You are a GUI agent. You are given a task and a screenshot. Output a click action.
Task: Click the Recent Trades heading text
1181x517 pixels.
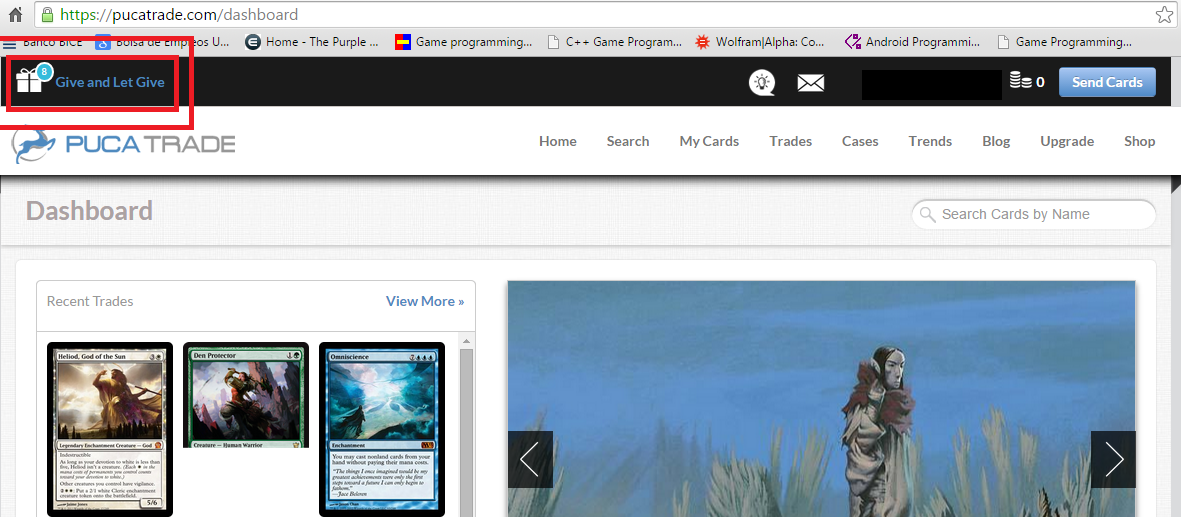90,301
